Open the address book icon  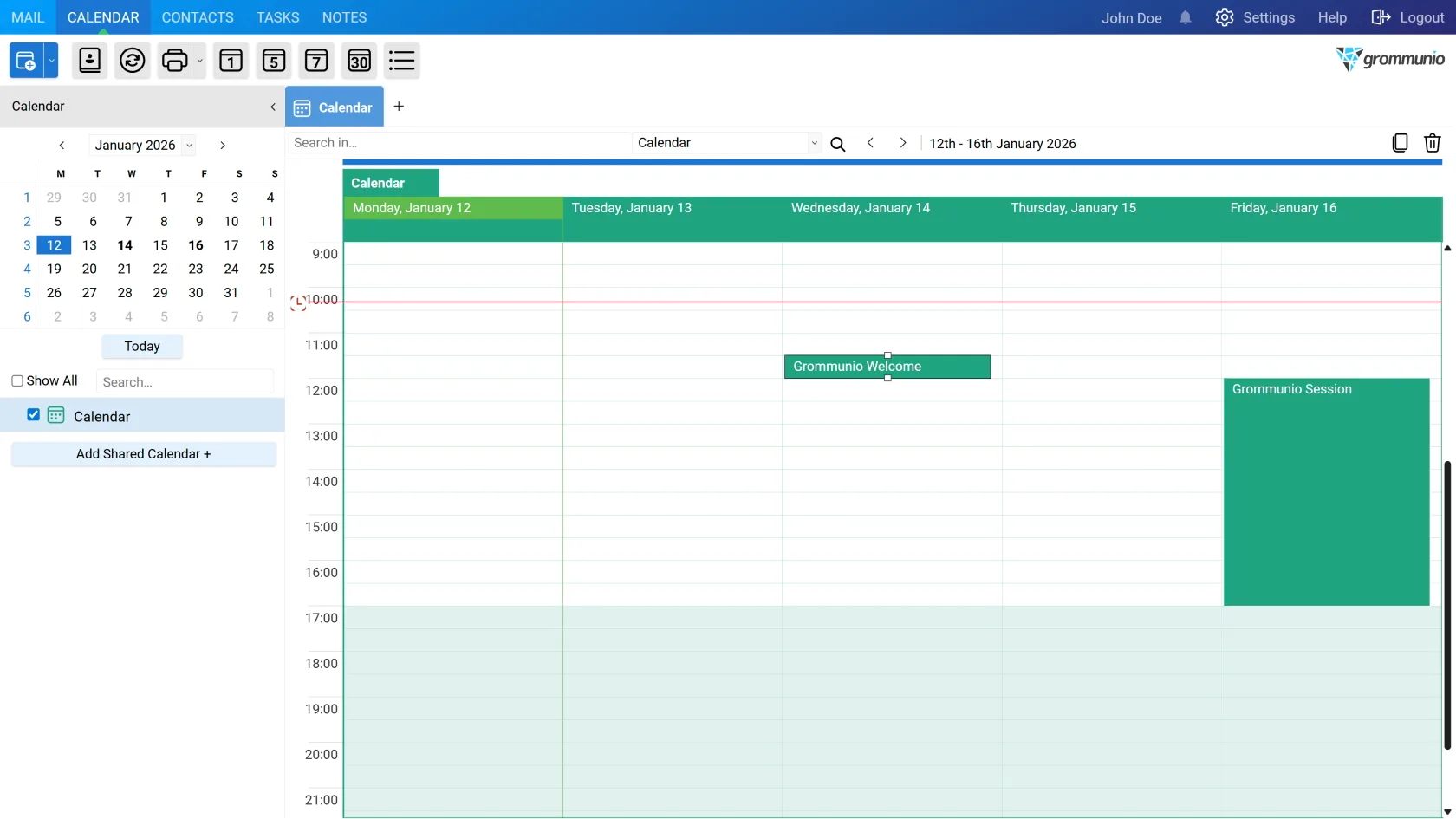click(x=89, y=61)
